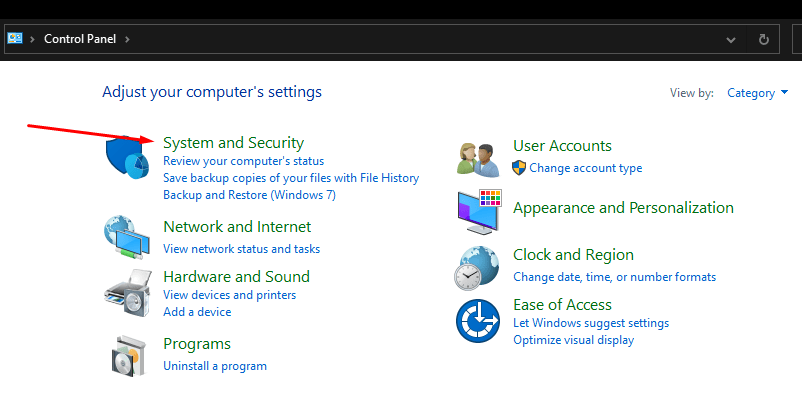This screenshot has width=802, height=419.
Task: Click the User Accounts people icon
Action: click(478, 158)
